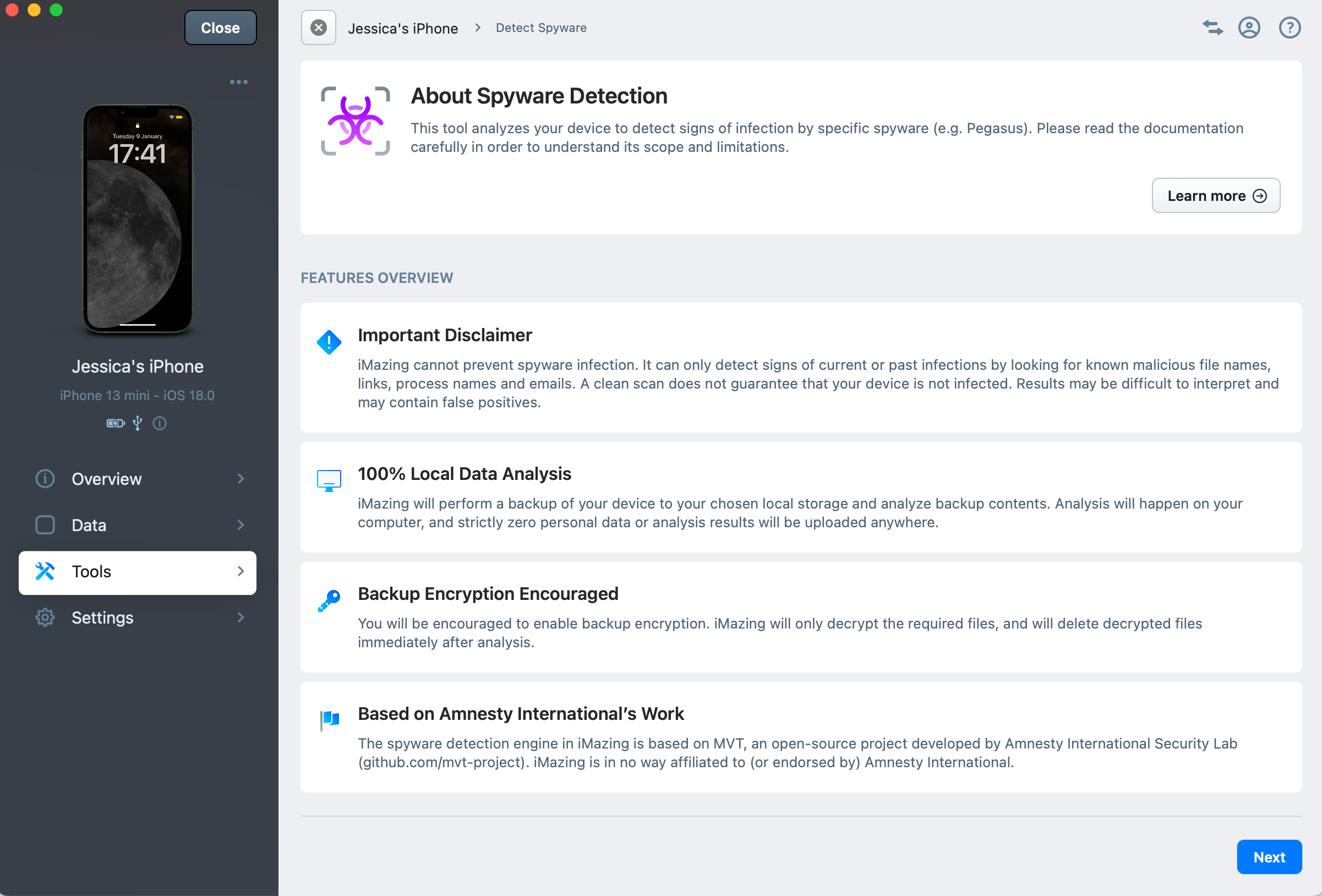This screenshot has height=896, width=1322.
Task: Expand the Settings section chevron
Action: pyautogui.click(x=241, y=618)
